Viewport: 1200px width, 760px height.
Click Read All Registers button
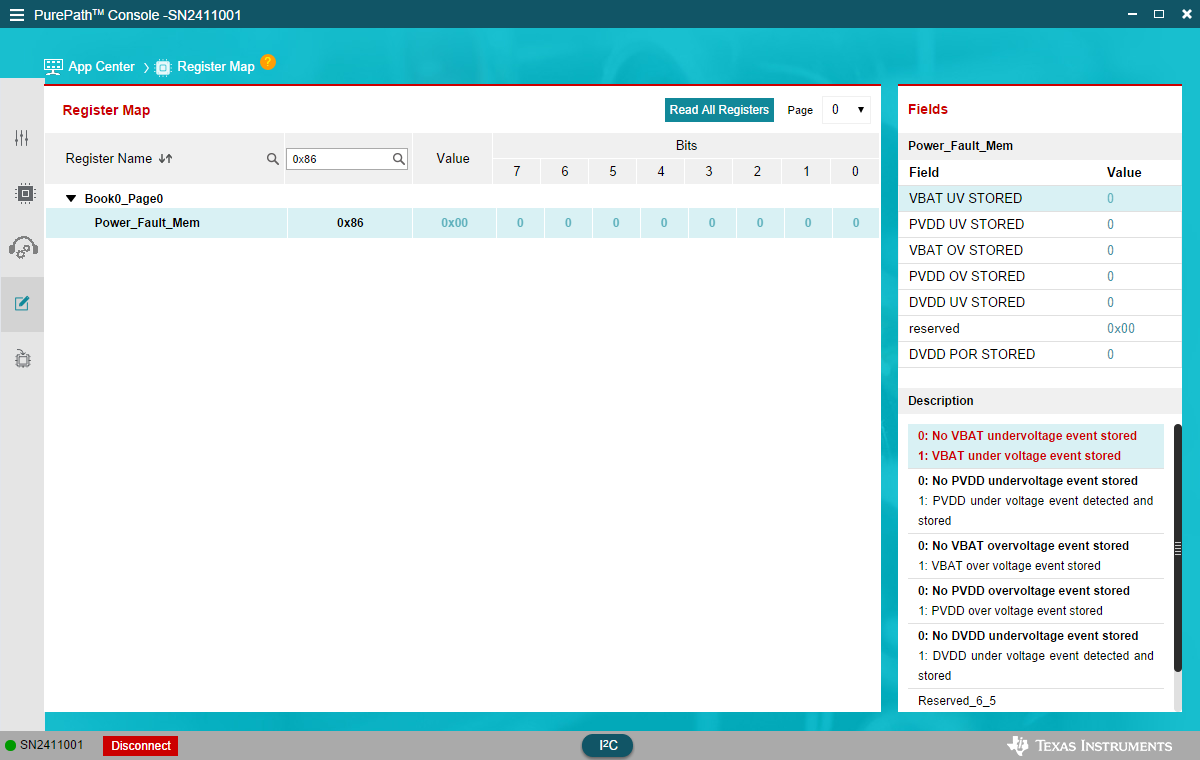[720, 110]
